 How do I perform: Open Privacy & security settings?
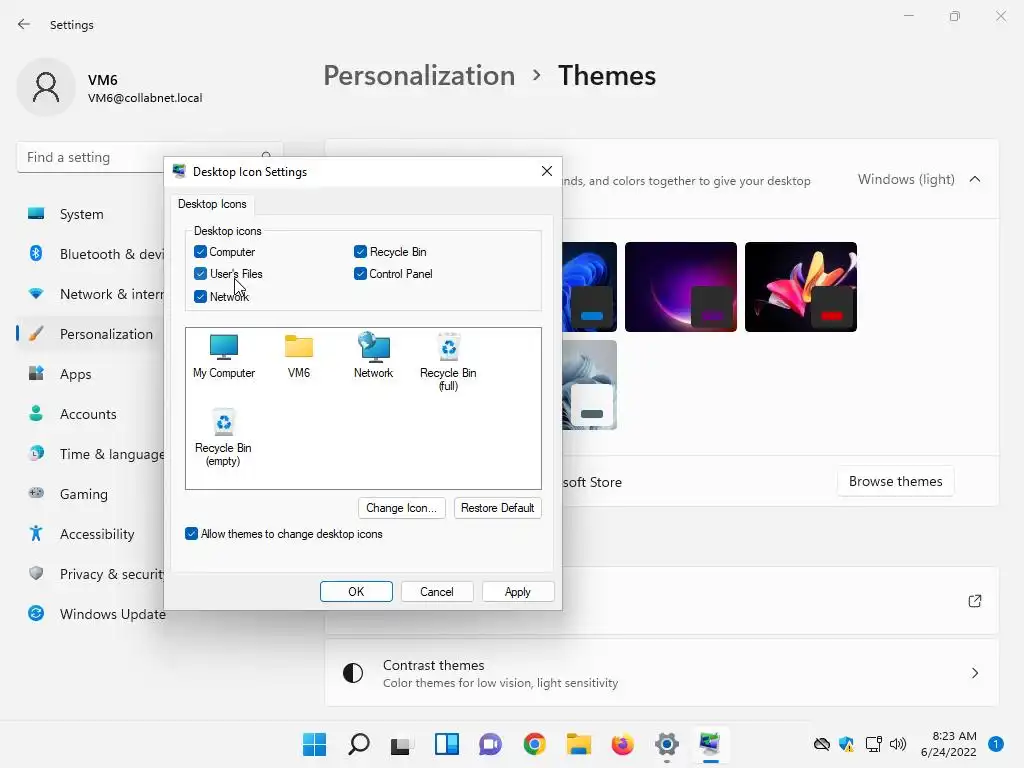[x=89, y=574]
